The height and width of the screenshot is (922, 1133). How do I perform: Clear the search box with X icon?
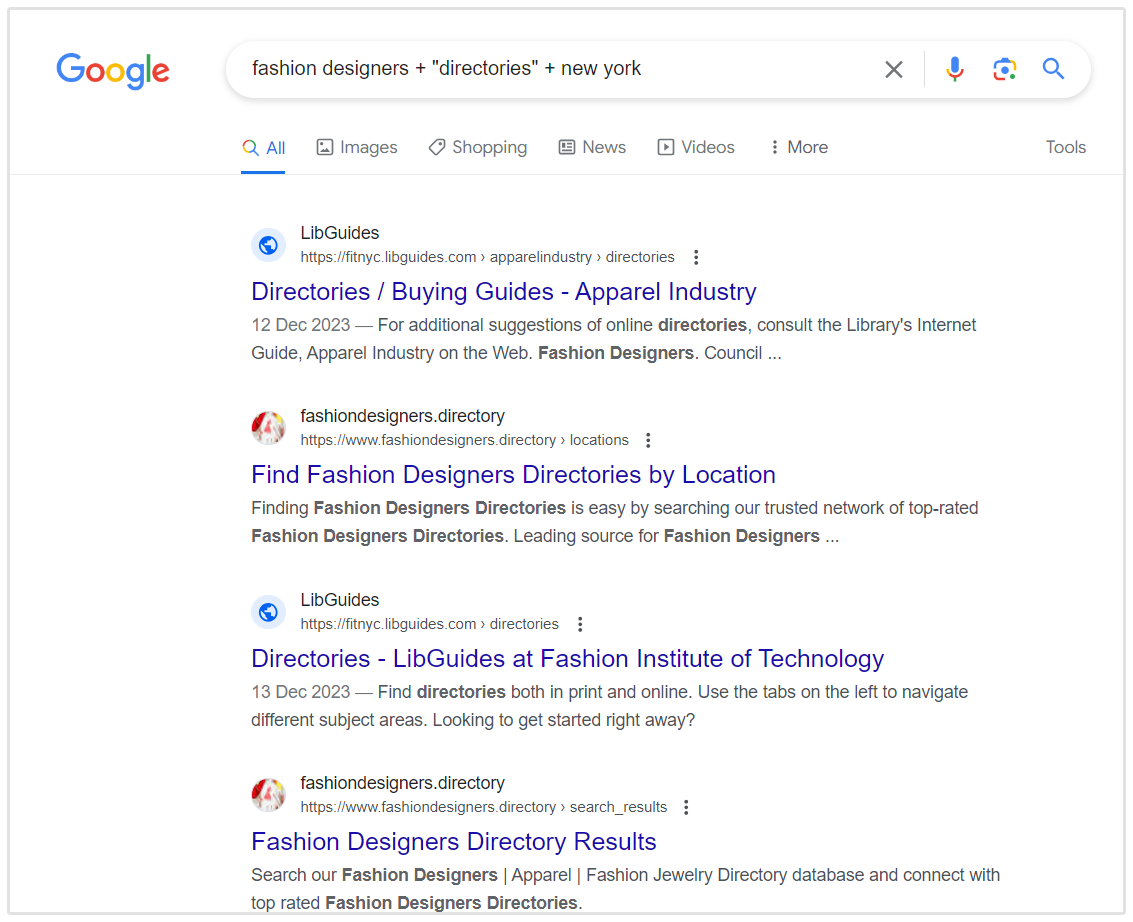893,69
